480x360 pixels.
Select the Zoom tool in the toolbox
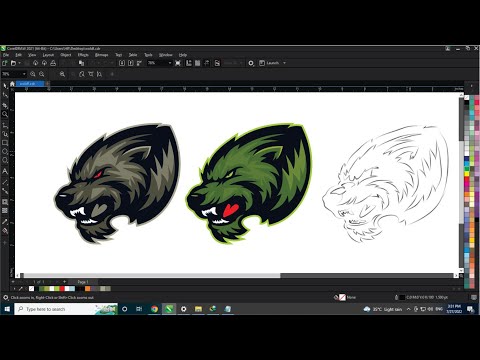click(5, 114)
